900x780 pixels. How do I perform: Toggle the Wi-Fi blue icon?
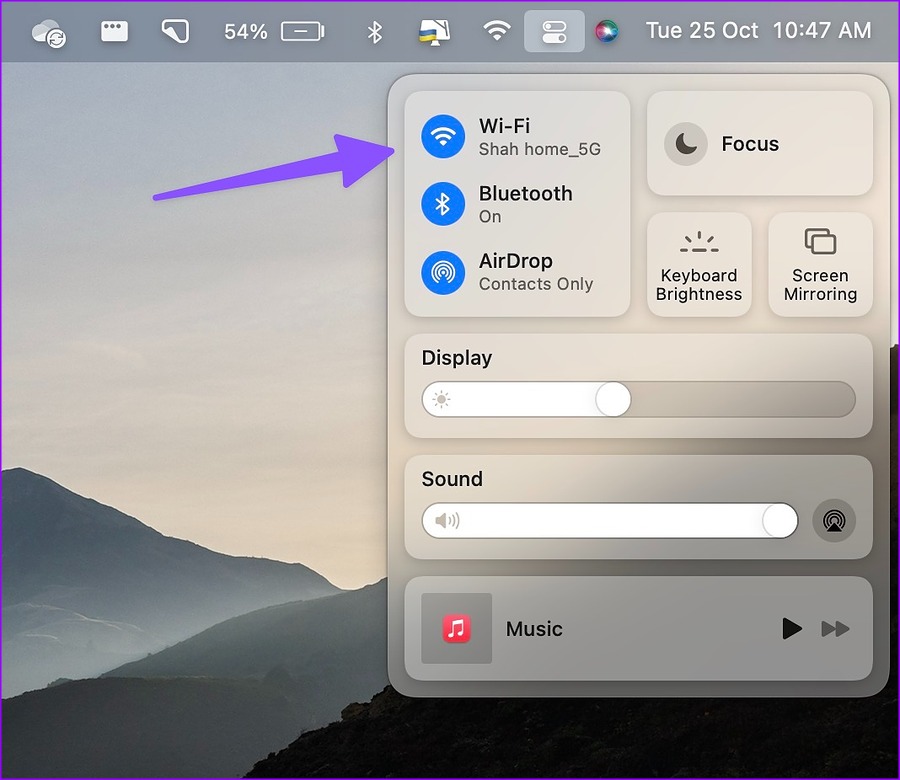click(442, 137)
